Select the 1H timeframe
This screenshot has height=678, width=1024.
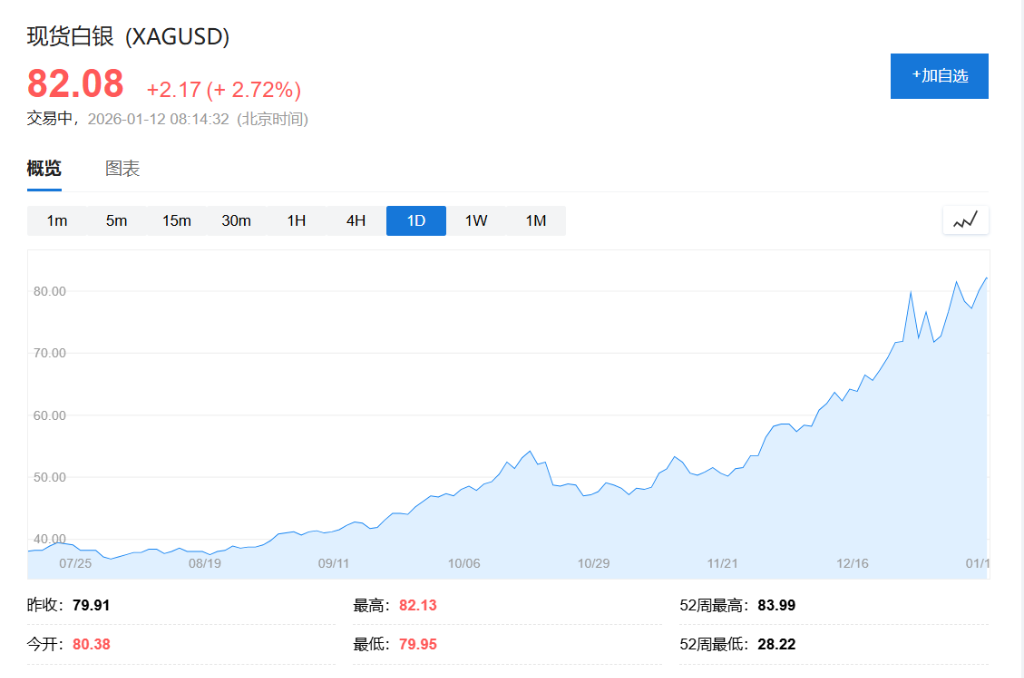[x=296, y=220]
